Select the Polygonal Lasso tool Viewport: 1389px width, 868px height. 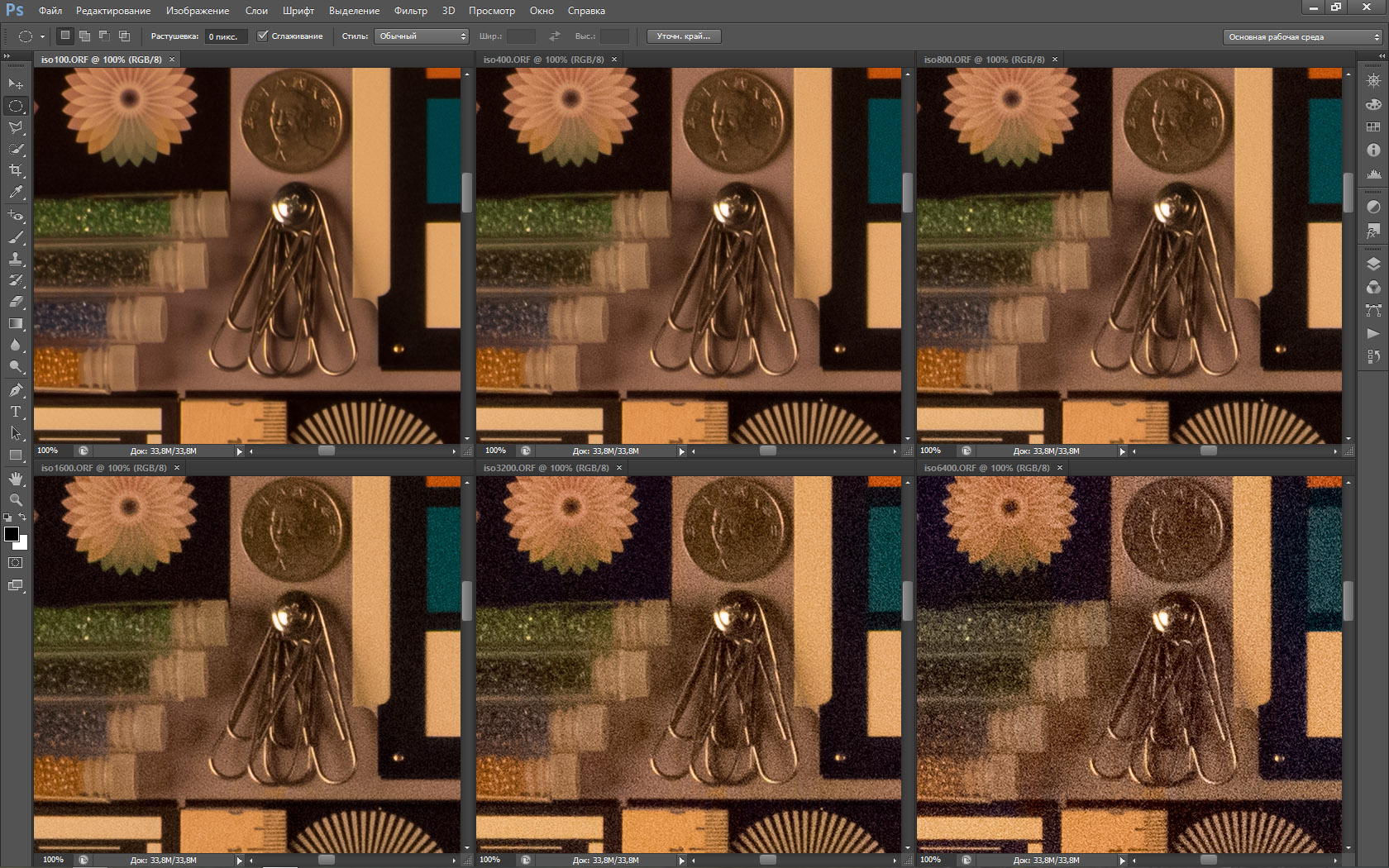pos(16,127)
